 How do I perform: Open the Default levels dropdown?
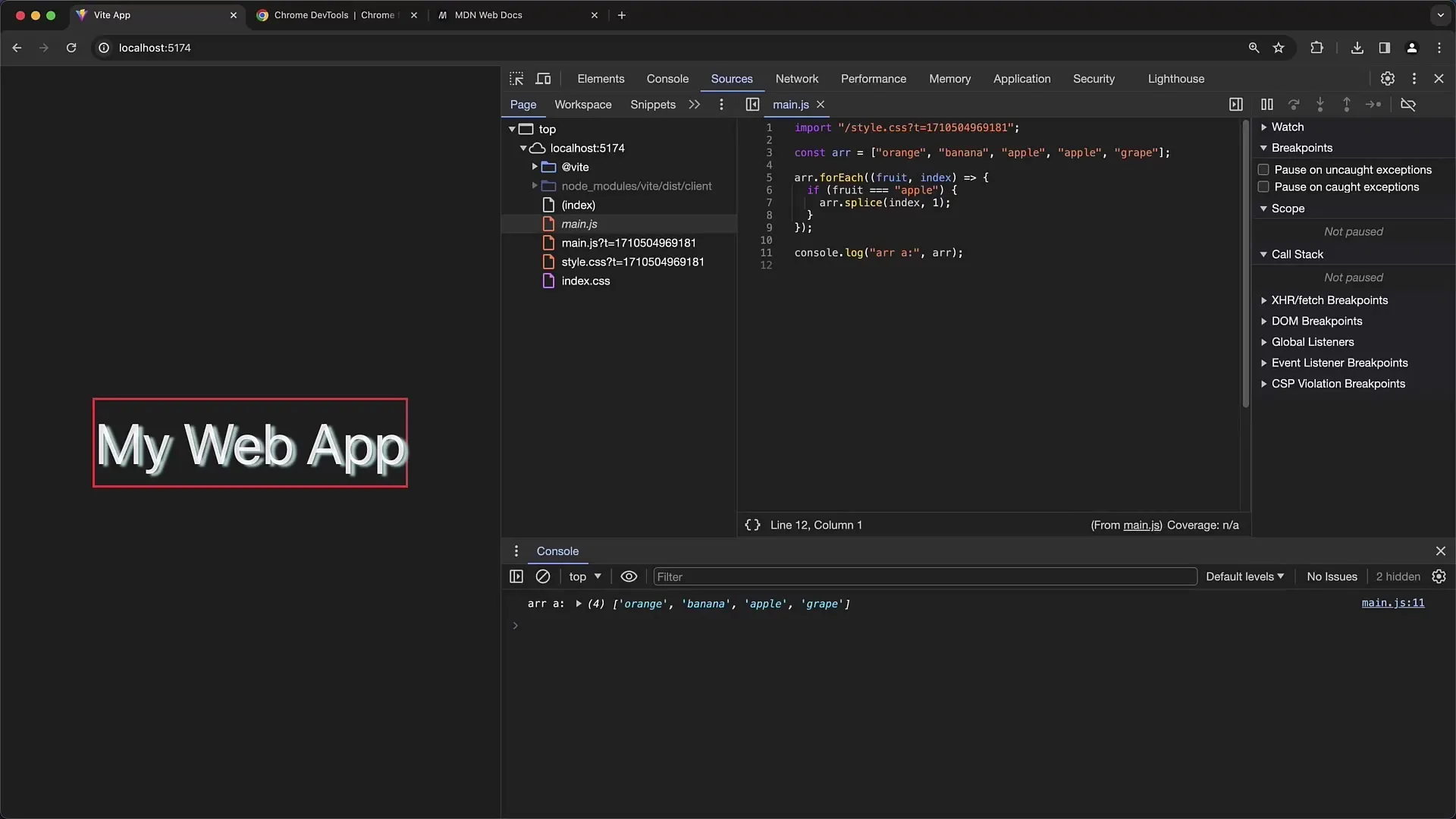(x=1245, y=576)
